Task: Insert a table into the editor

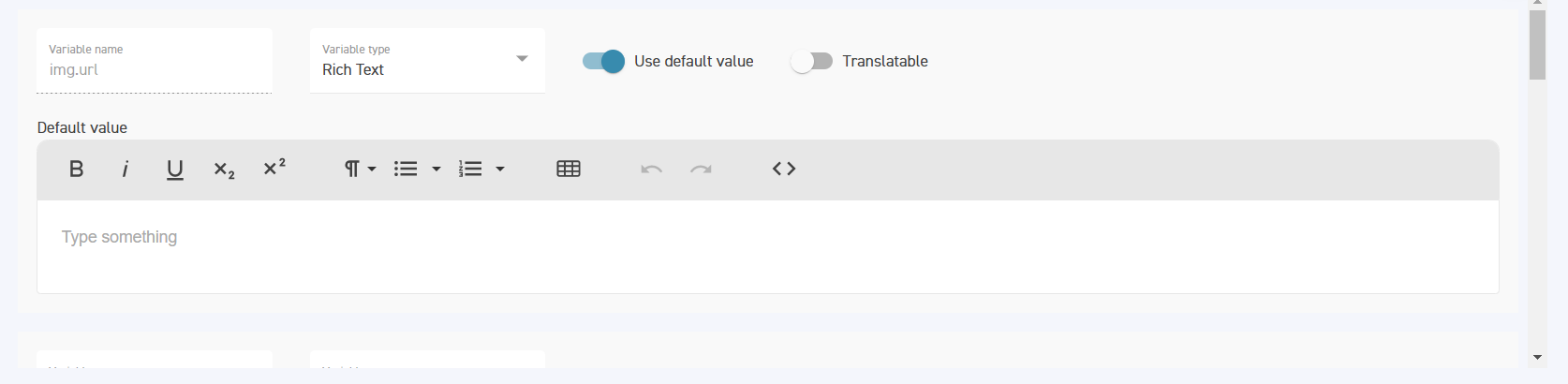Action: (x=569, y=169)
